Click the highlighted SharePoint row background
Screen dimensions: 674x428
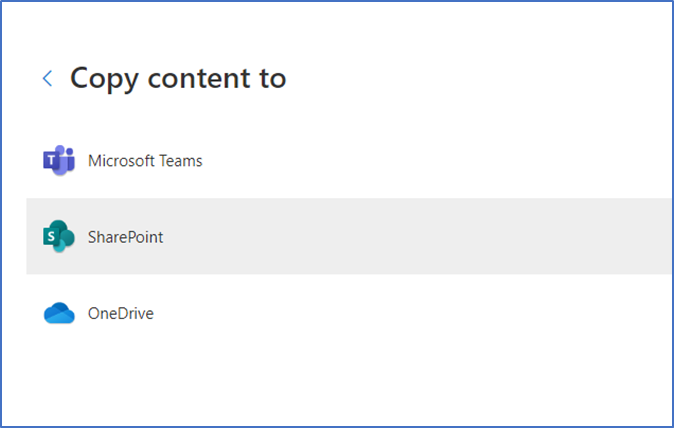coord(349,236)
